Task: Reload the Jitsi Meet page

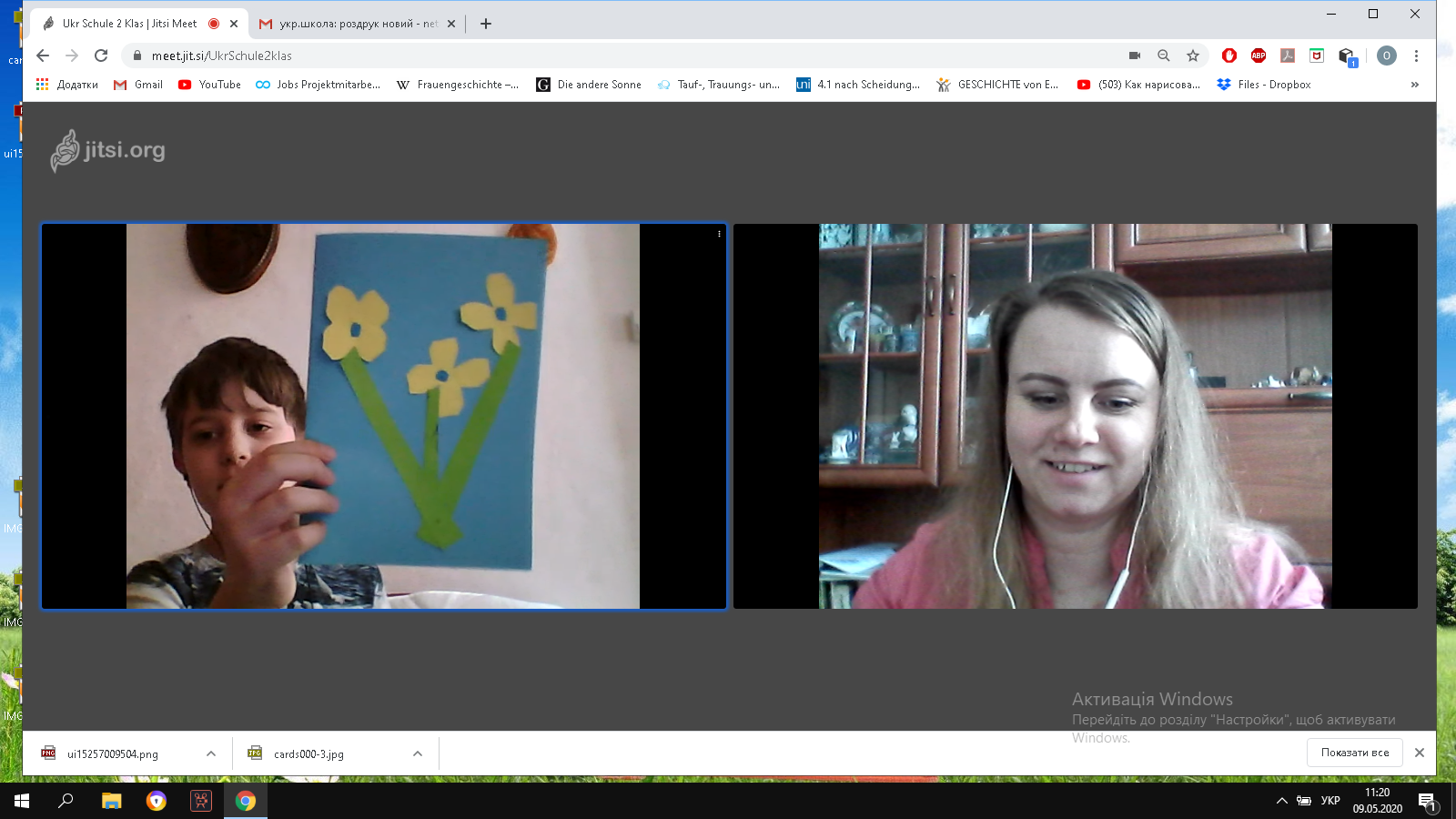Action: click(101, 56)
